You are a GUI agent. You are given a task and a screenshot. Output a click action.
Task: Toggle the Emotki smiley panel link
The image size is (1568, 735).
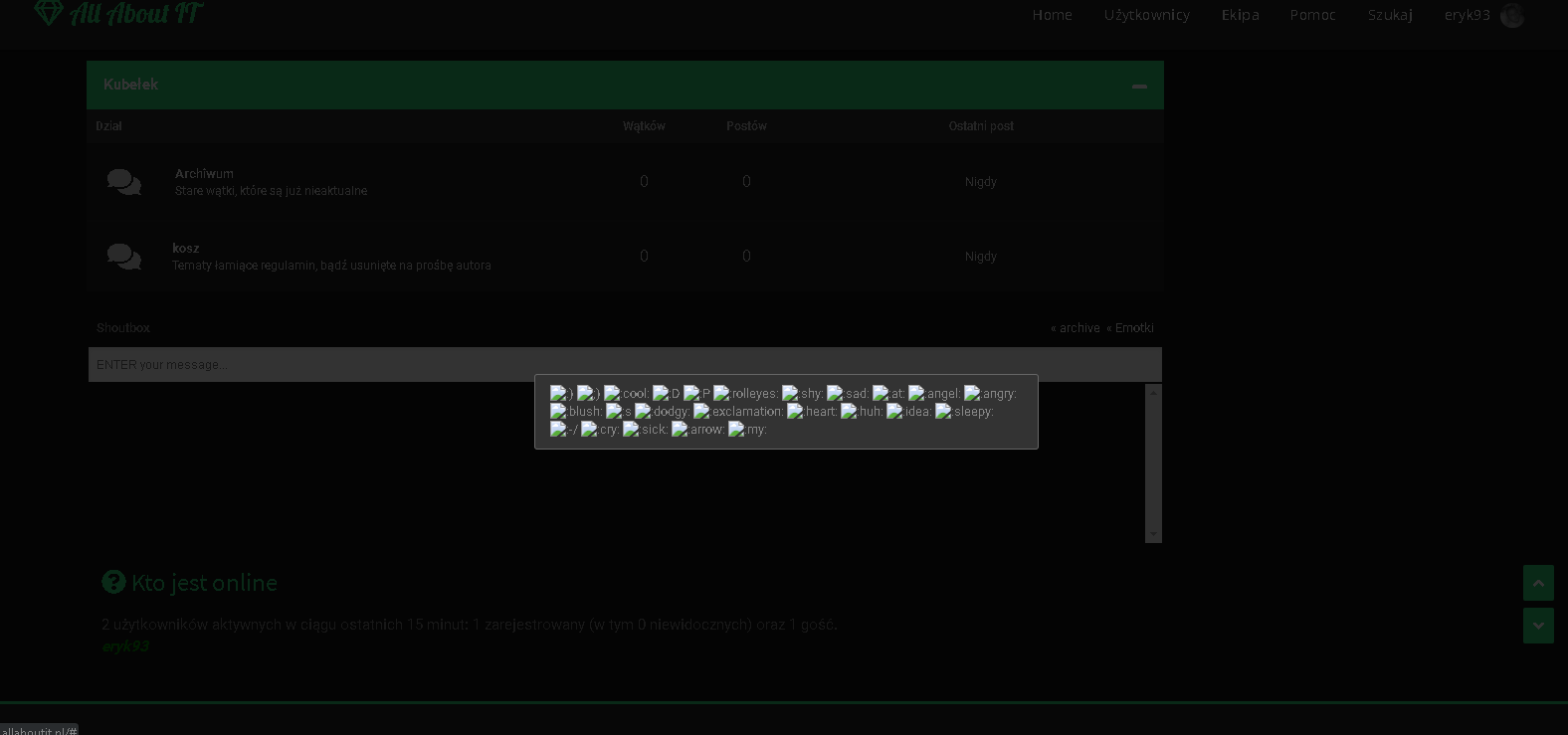tap(1130, 328)
